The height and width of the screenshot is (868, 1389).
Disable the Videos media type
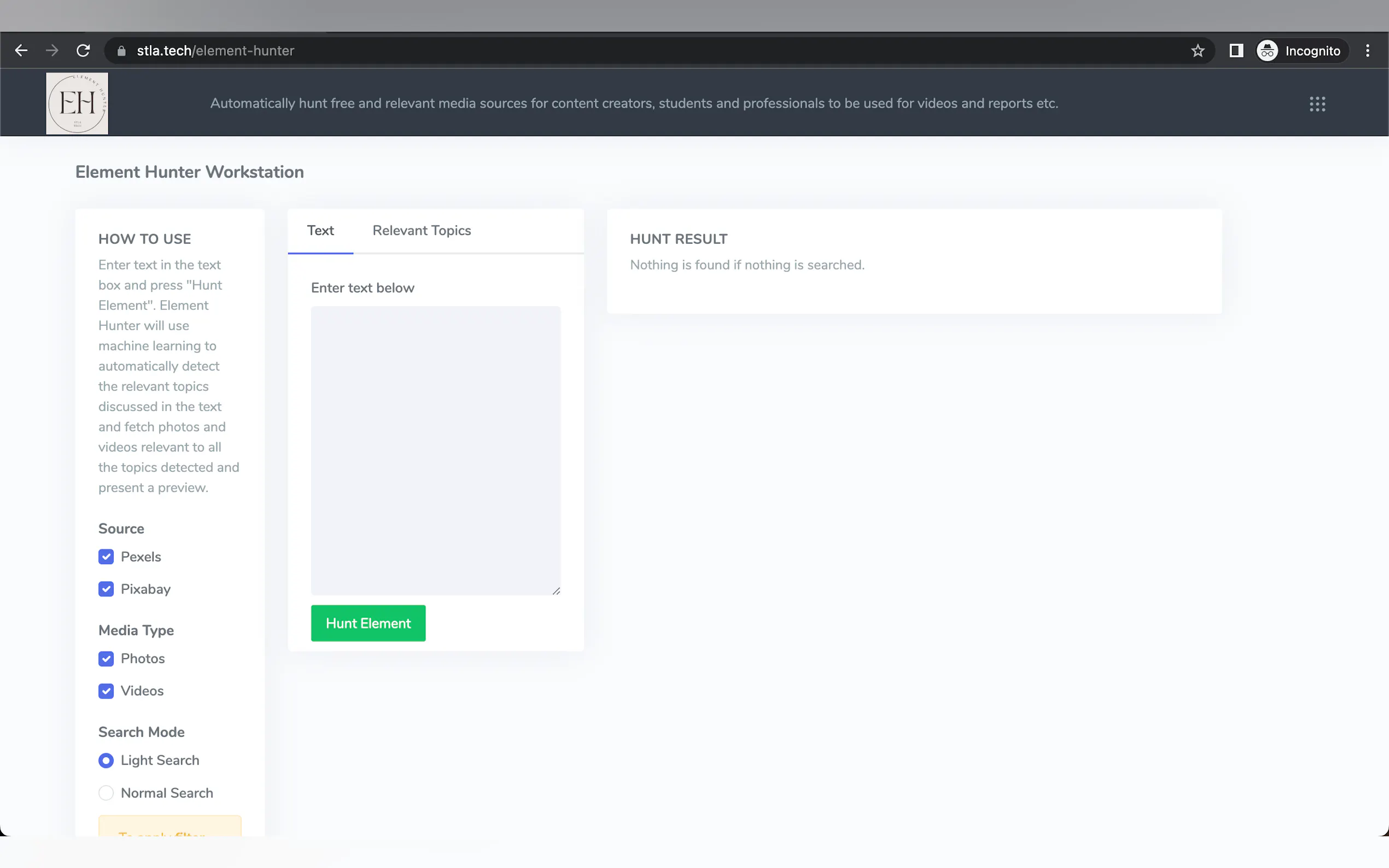point(106,690)
